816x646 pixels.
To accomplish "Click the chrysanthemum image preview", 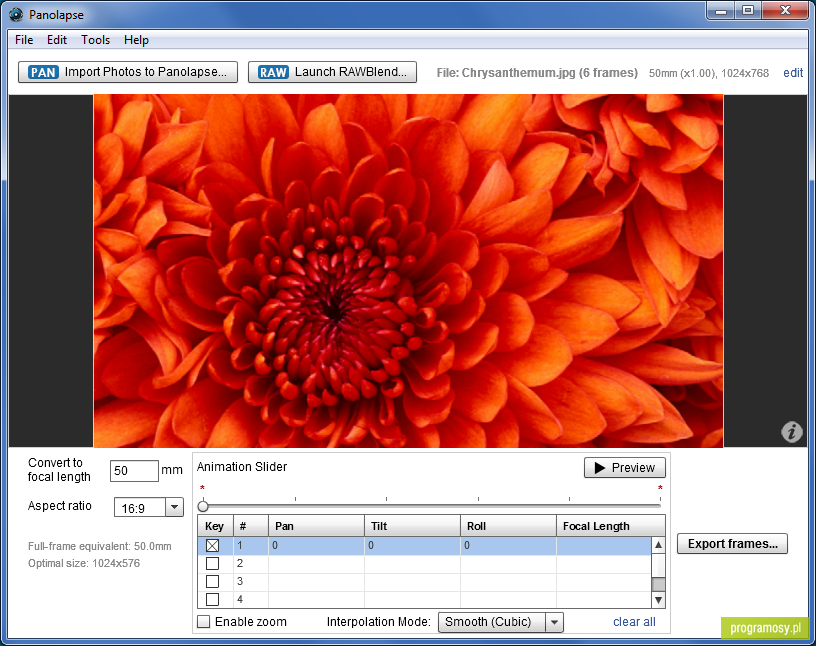I will [408, 271].
